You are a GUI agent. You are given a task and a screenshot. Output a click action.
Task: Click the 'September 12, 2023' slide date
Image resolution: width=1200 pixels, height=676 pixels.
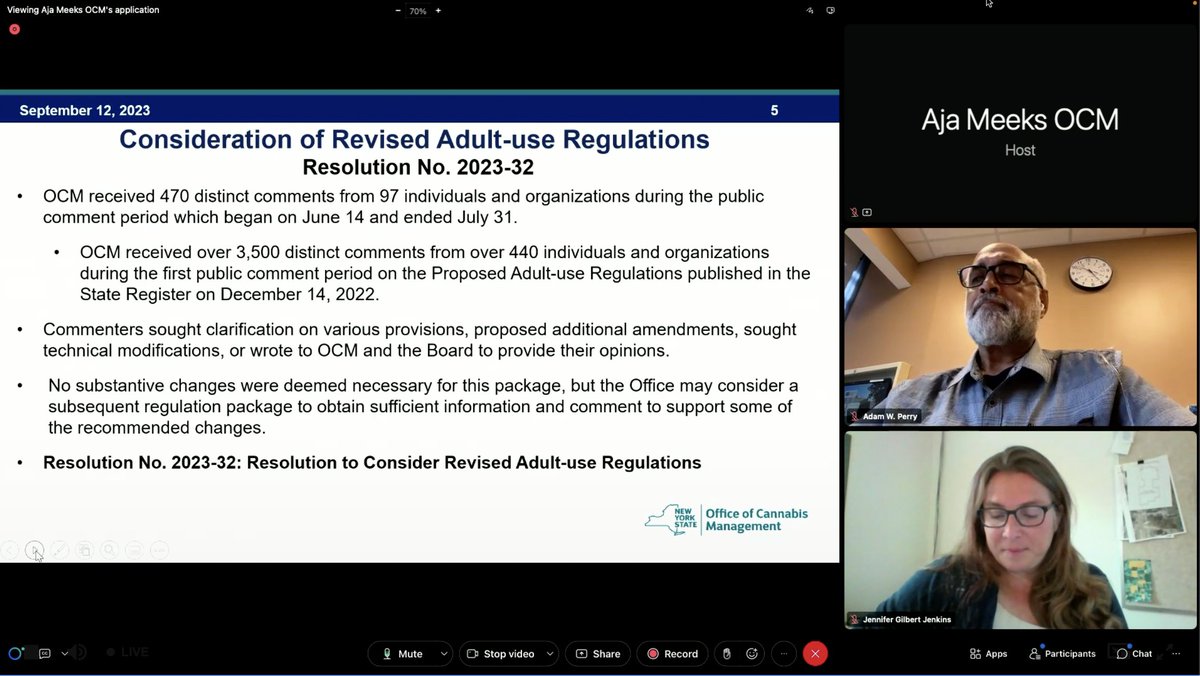click(85, 111)
